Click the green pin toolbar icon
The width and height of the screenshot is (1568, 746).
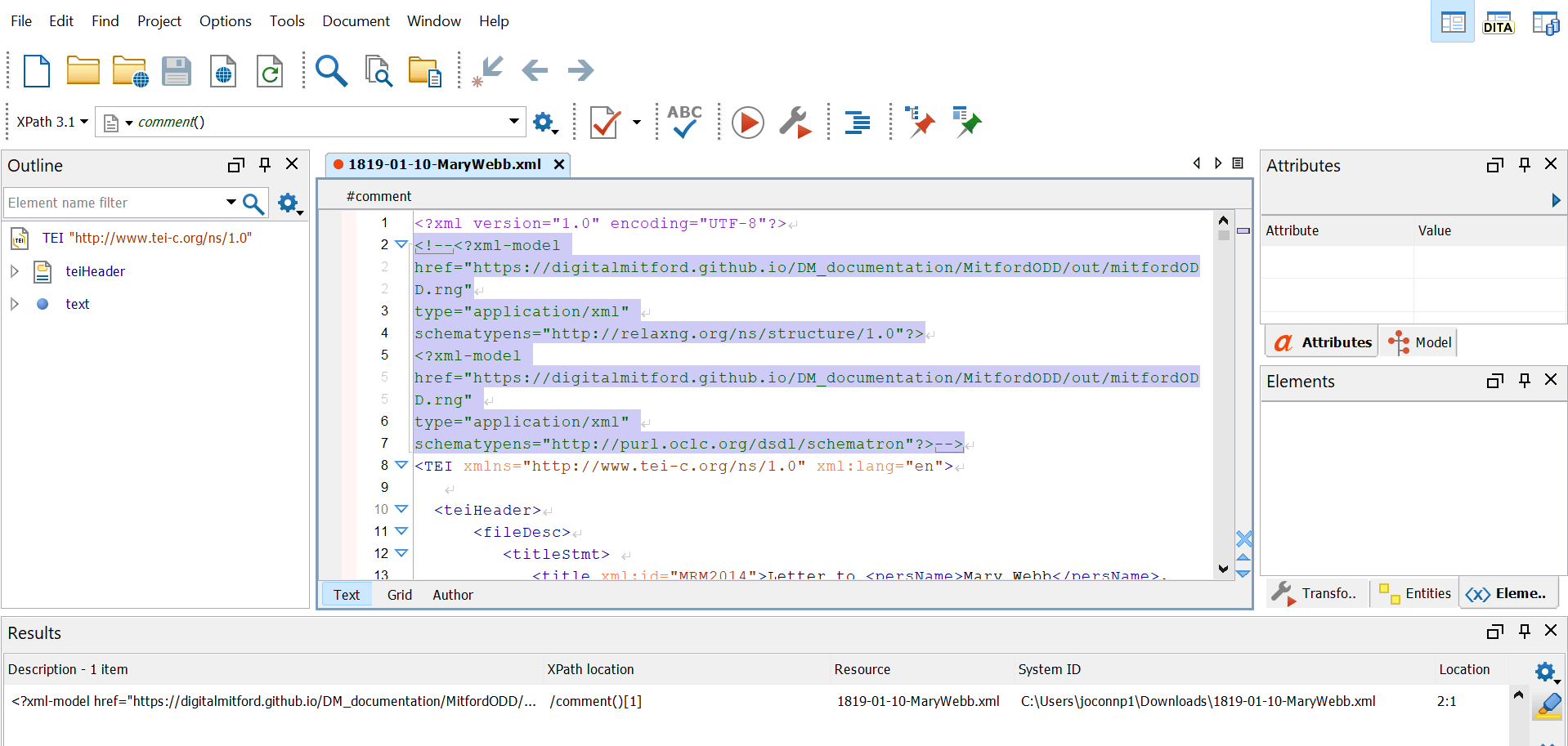coord(966,122)
